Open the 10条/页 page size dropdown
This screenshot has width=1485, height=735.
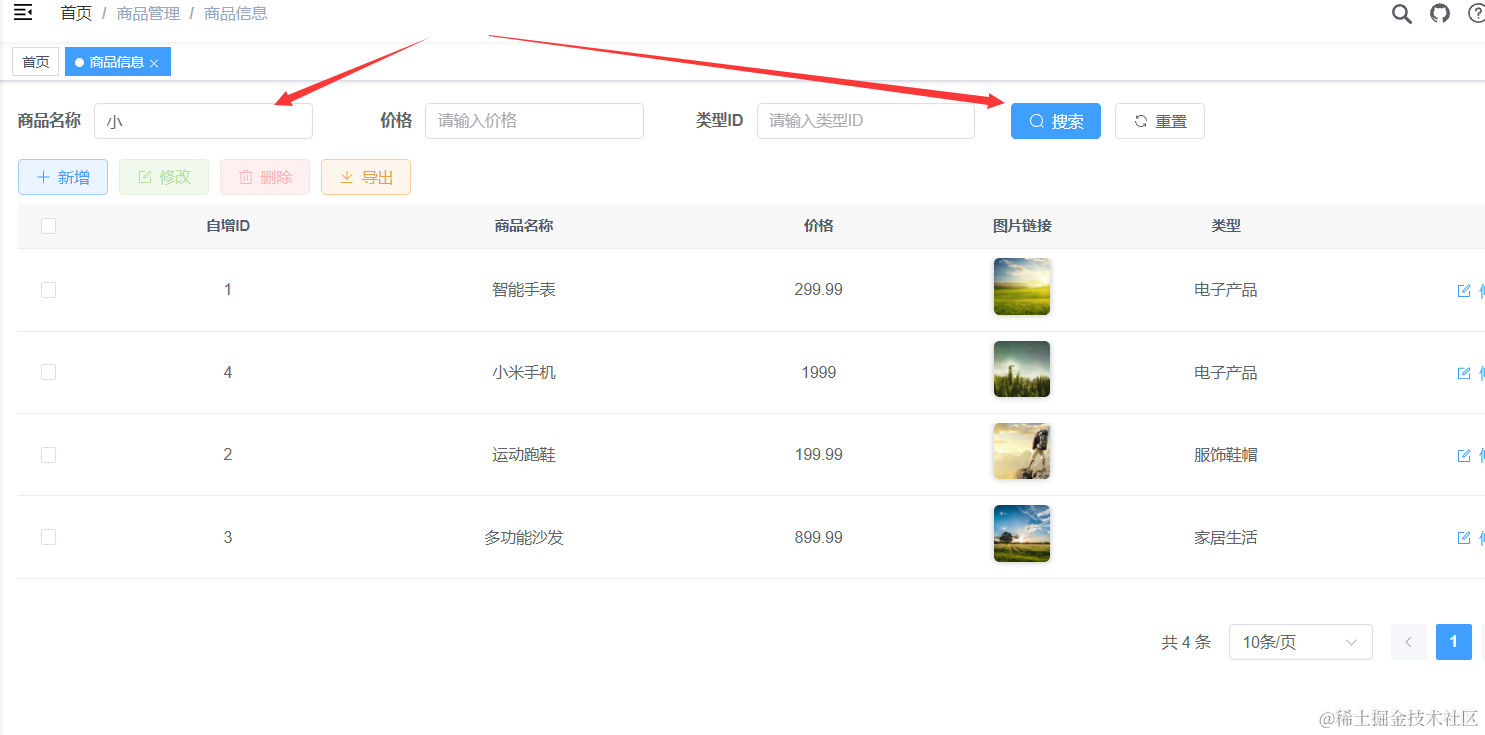point(1300,642)
